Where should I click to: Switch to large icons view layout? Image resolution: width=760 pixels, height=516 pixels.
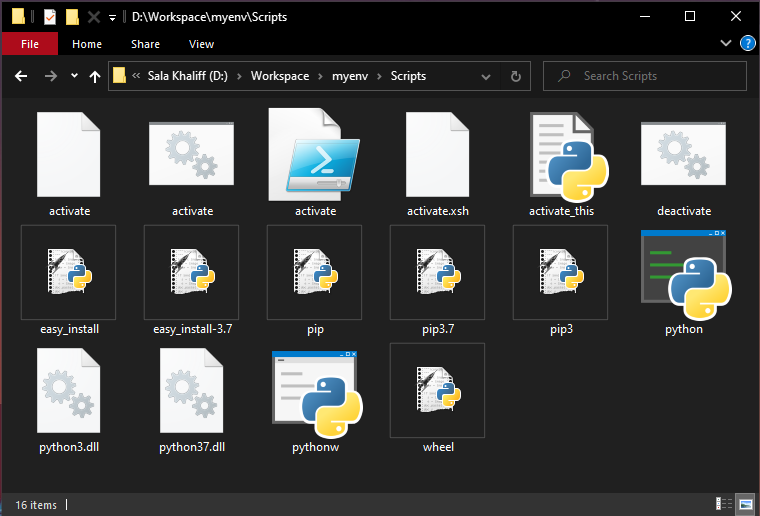[x=745, y=504]
